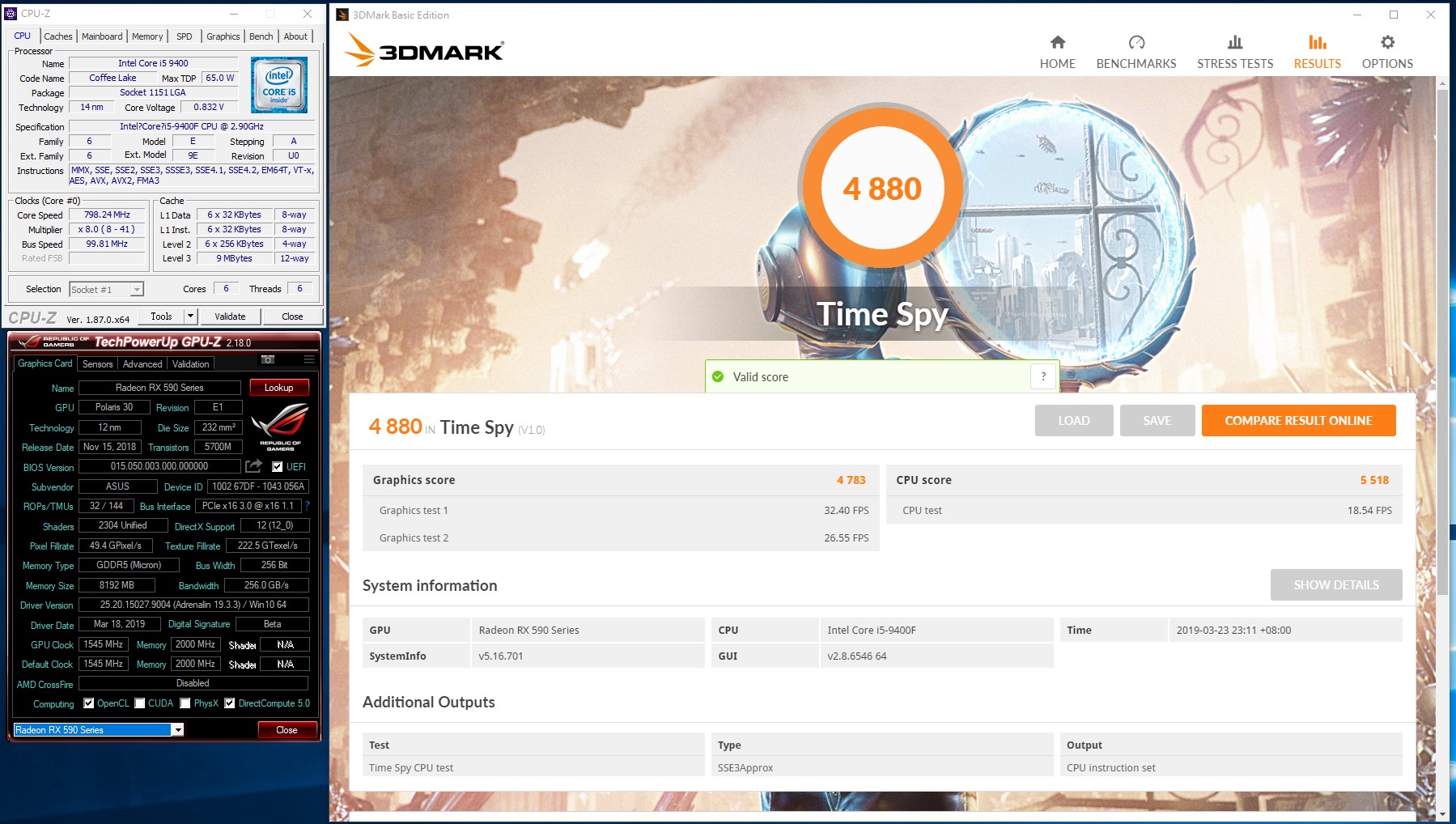Toggle the OpenCL checkbox
The width and height of the screenshot is (1456, 824).
tap(89, 703)
